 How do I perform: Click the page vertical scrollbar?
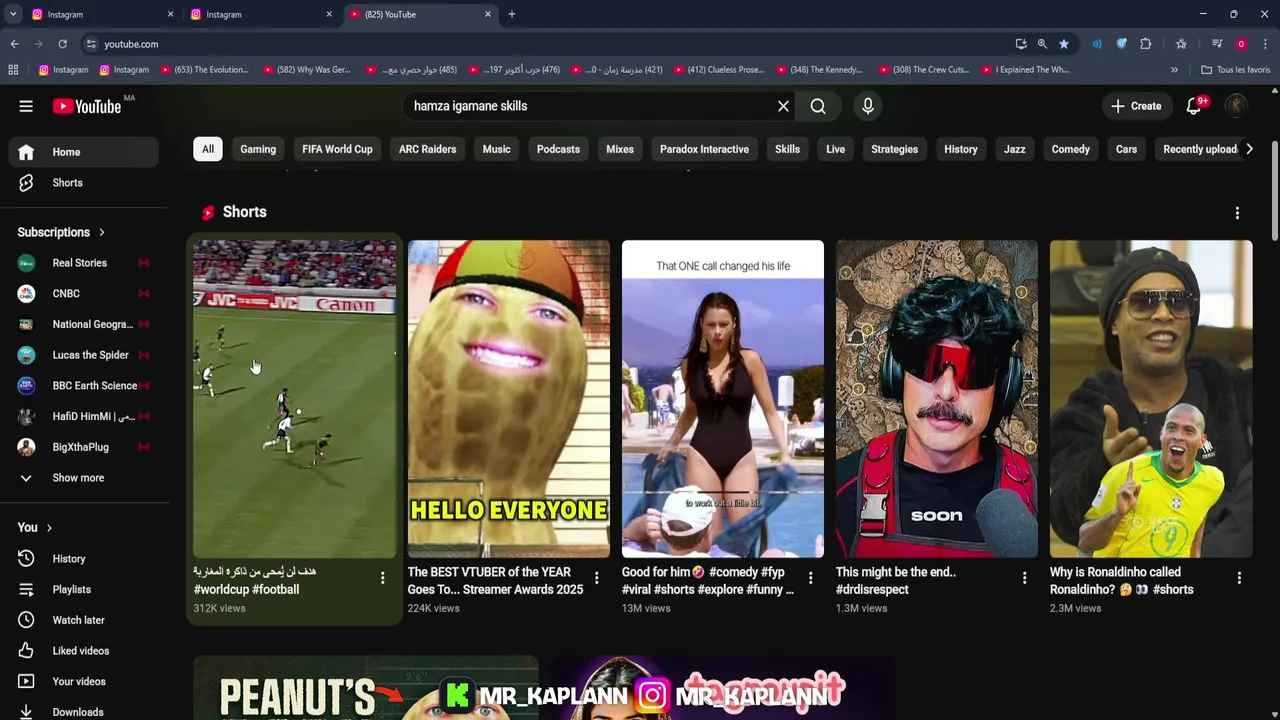tap(1274, 190)
